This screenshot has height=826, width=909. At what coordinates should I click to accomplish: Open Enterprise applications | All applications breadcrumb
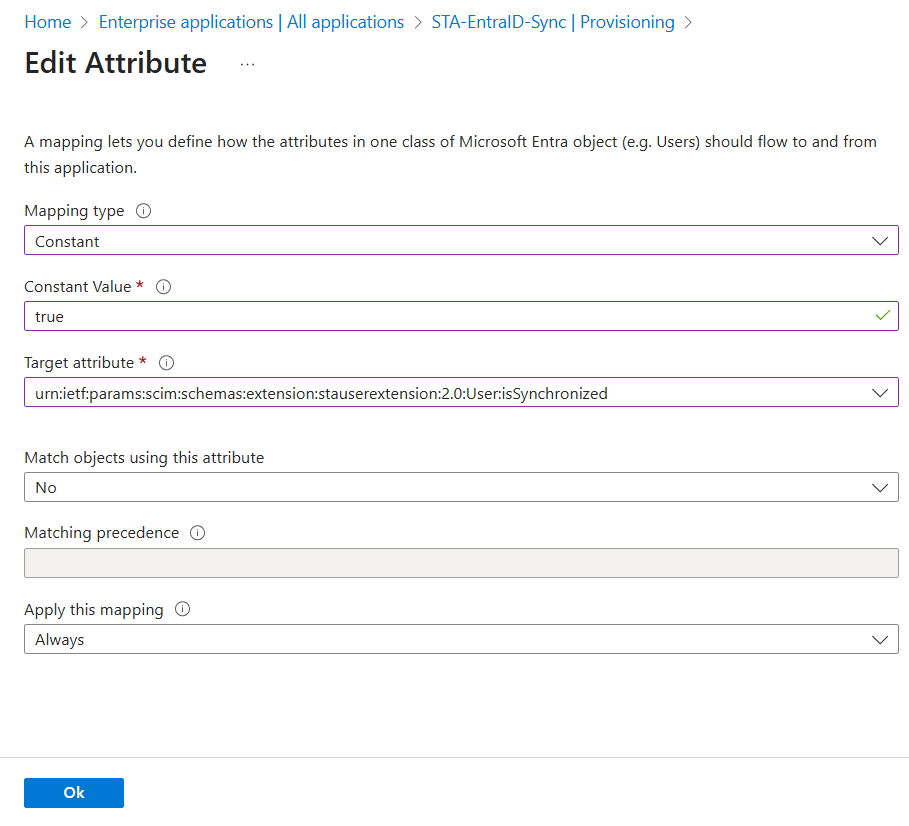click(251, 22)
